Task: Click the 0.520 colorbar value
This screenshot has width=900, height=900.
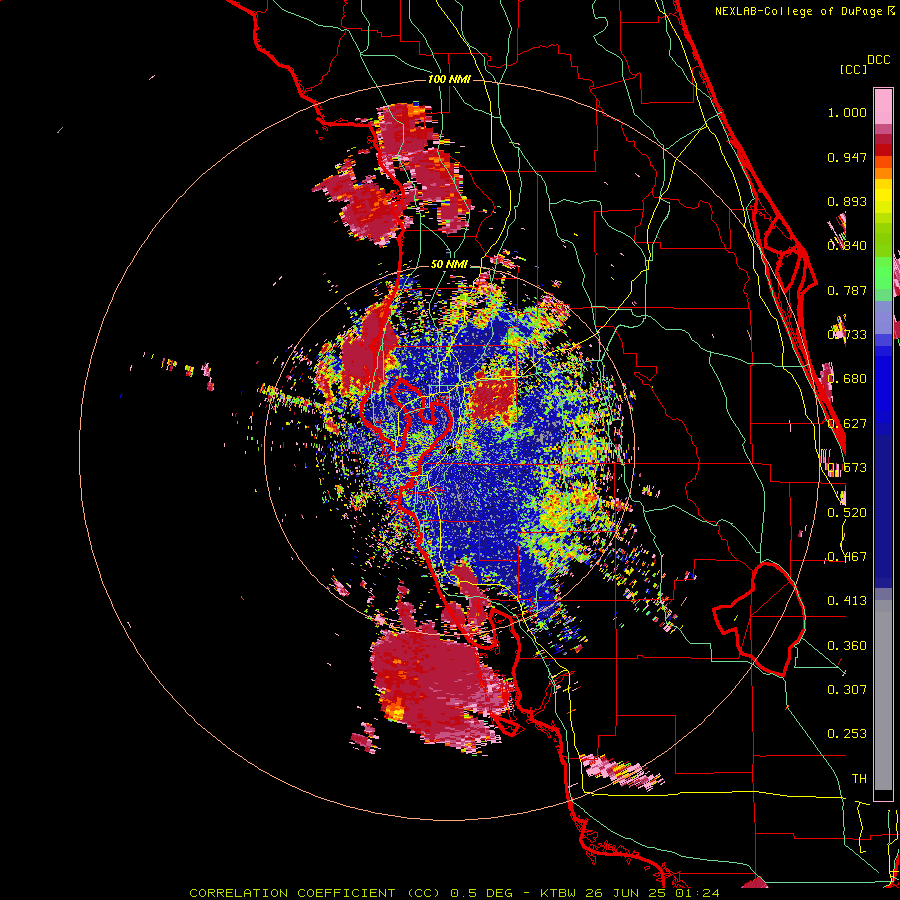Action: pyautogui.click(x=847, y=513)
